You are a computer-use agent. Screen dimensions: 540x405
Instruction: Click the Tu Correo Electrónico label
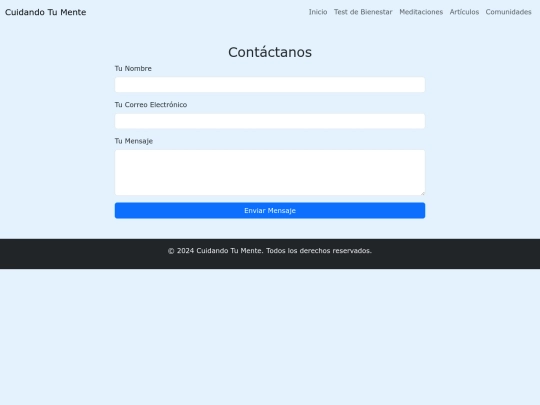[x=151, y=105]
